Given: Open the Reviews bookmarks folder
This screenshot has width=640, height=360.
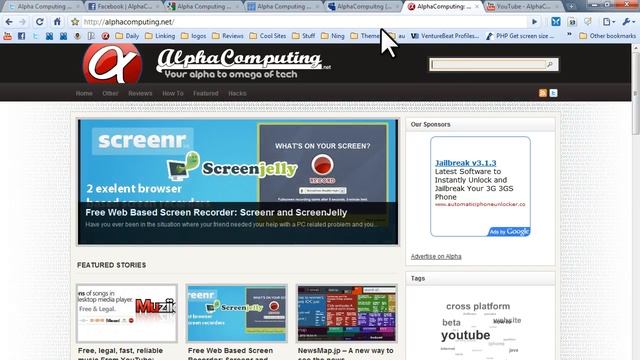Looking at the screenshot, I should (227, 36).
